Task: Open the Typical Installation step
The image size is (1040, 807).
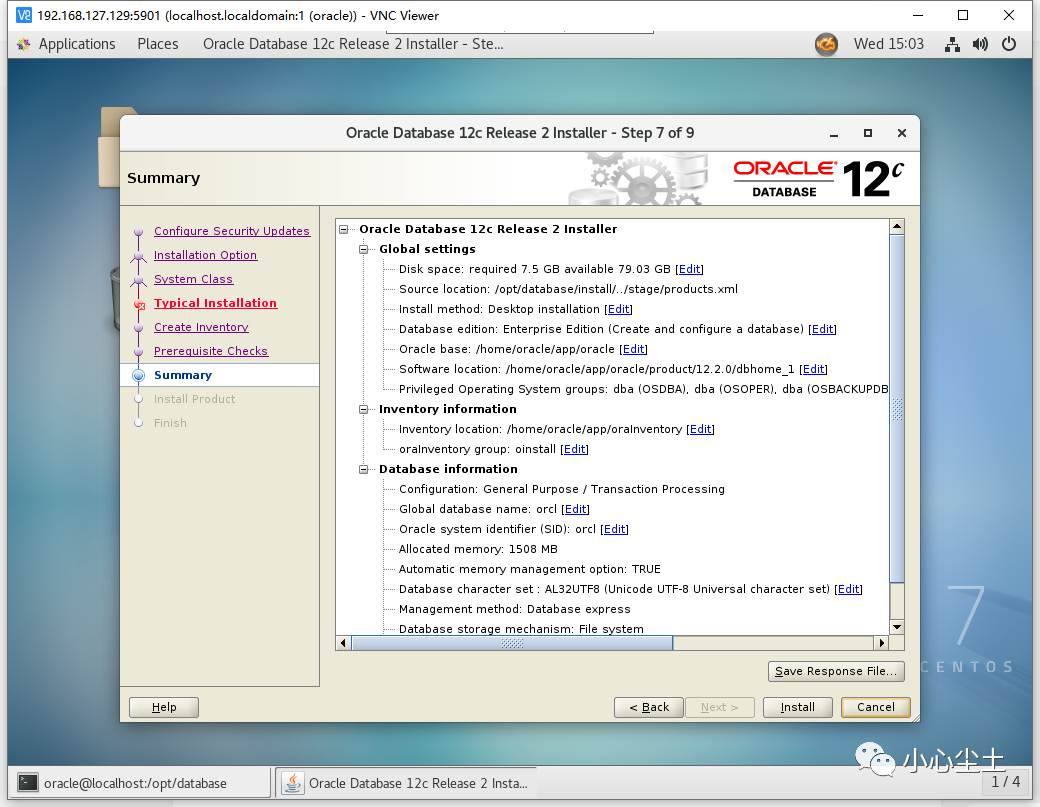Action: [x=215, y=302]
